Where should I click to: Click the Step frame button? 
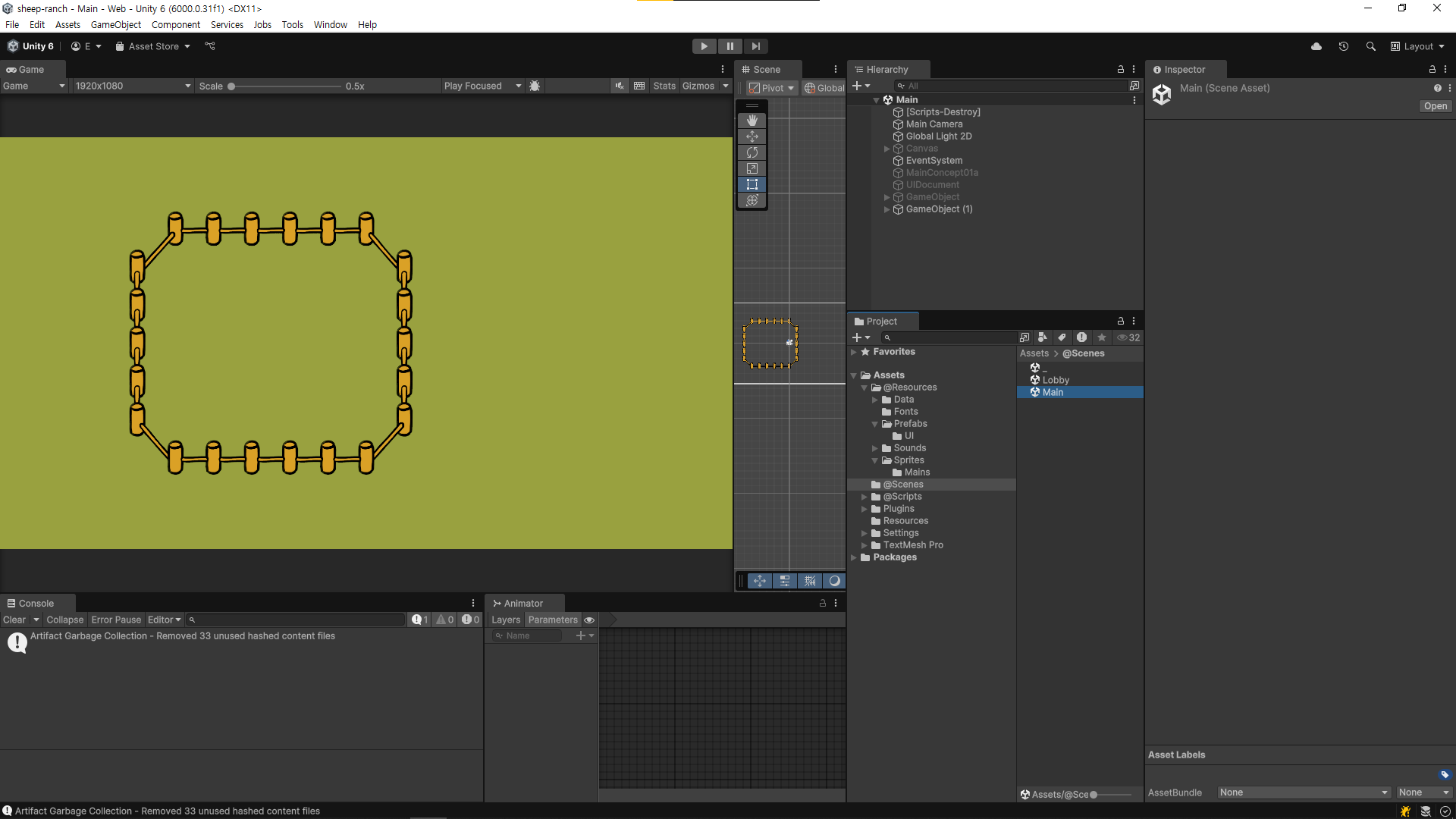tap(755, 46)
